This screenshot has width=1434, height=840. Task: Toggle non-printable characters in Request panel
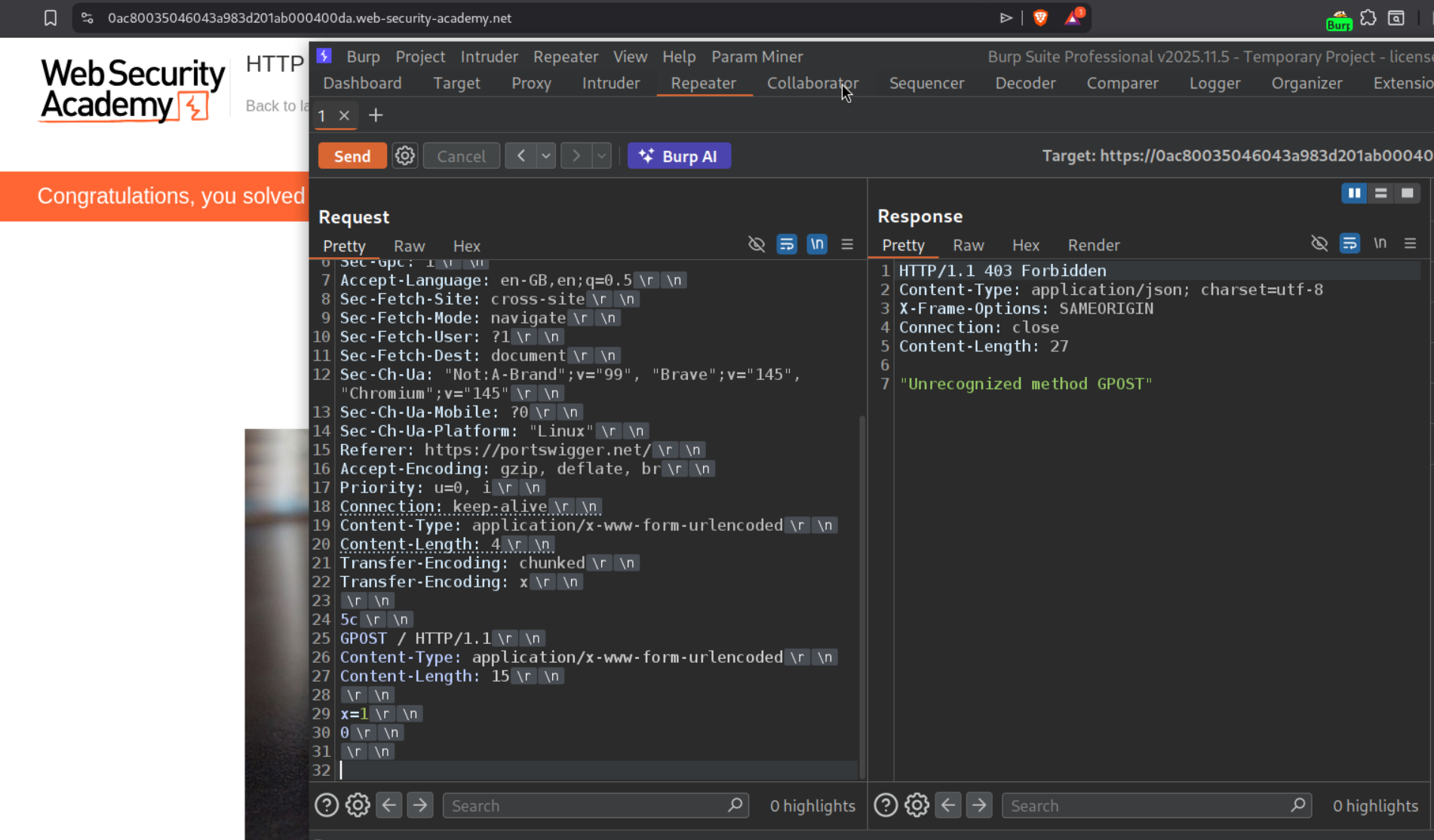tap(817, 244)
